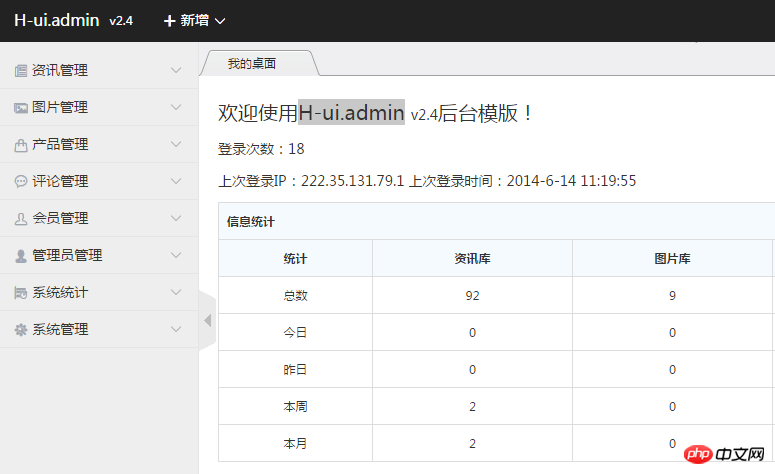Click the v2.4 version label in header
Screen dimensions: 775x474
121,21
